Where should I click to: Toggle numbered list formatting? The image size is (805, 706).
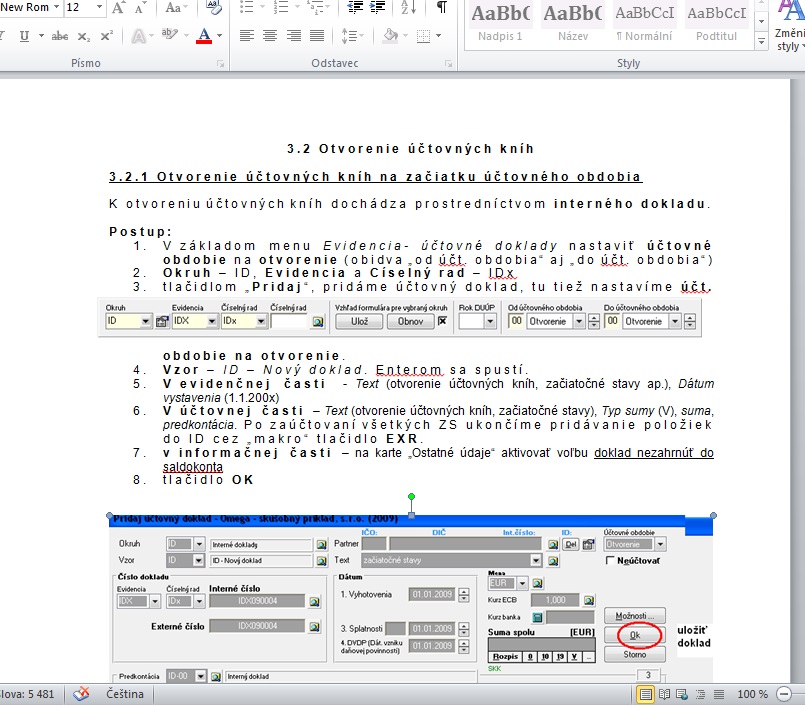coord(281,7)
